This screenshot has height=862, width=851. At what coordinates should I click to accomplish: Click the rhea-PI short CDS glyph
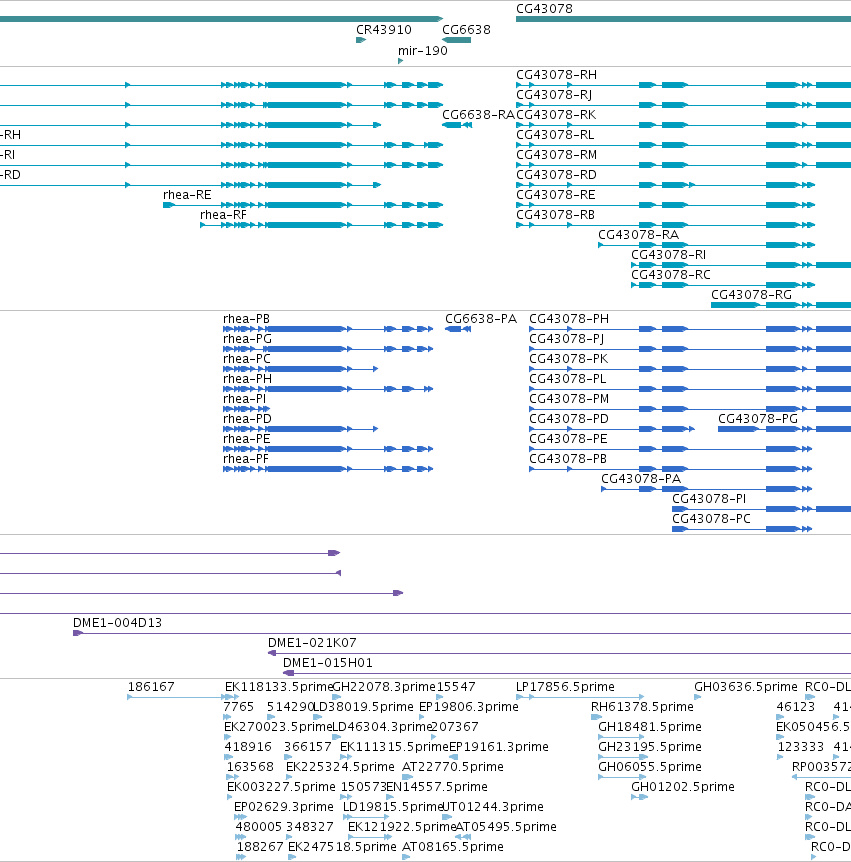[x=246, y=409]
